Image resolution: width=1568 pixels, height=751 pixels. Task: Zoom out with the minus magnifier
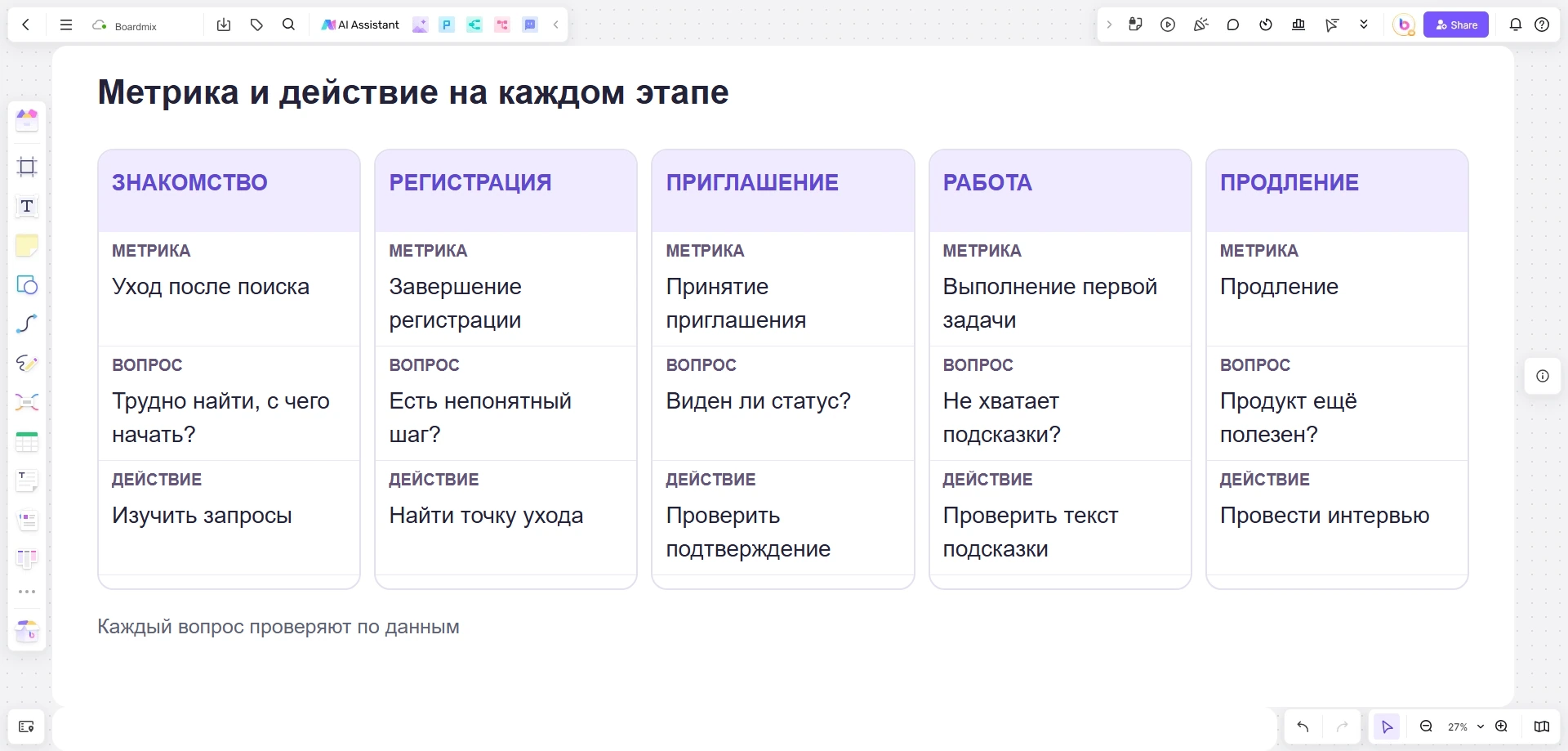pos(1426,726)
